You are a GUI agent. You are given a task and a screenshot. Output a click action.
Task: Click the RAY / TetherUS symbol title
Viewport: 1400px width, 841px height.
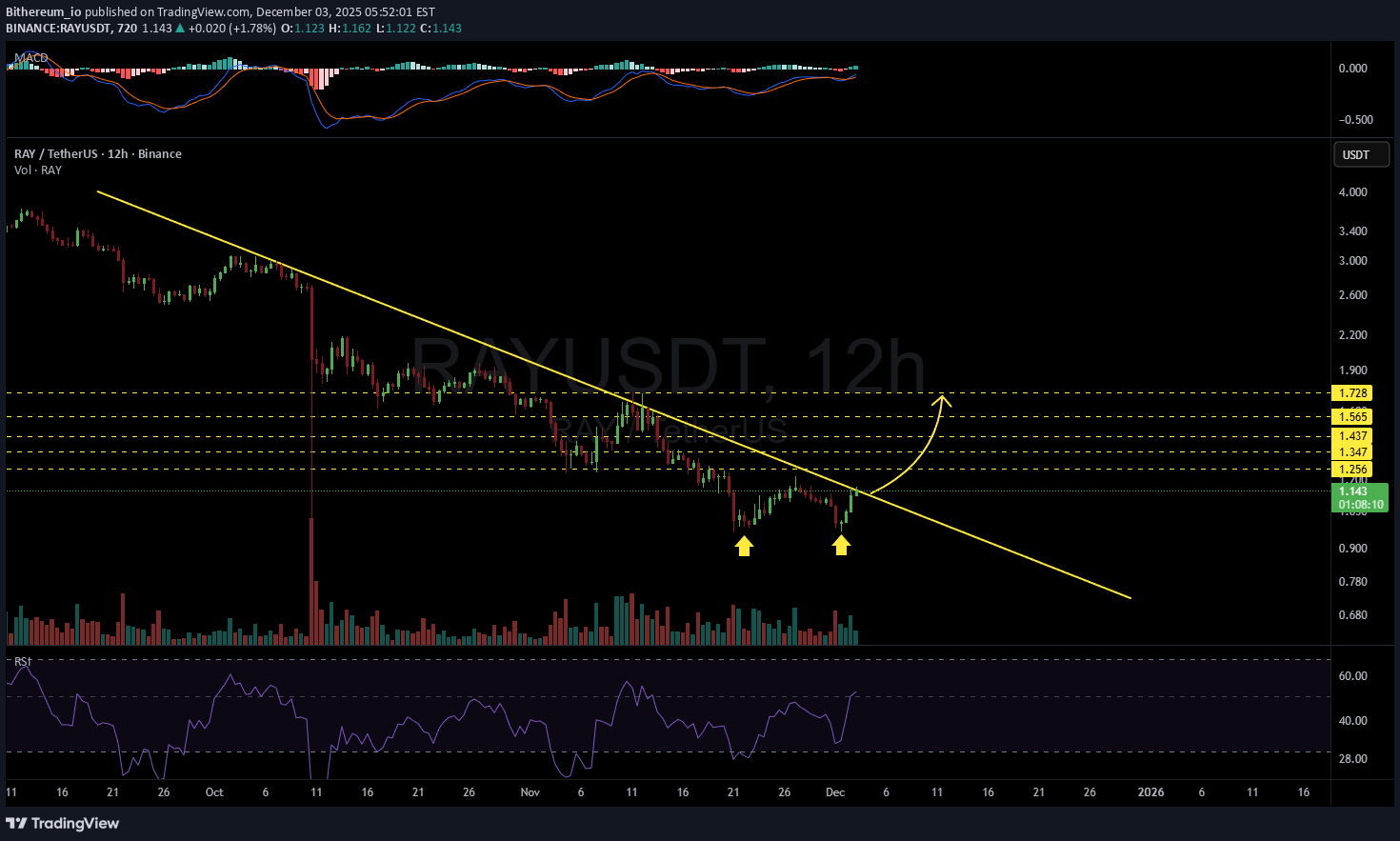coord(97,154)
